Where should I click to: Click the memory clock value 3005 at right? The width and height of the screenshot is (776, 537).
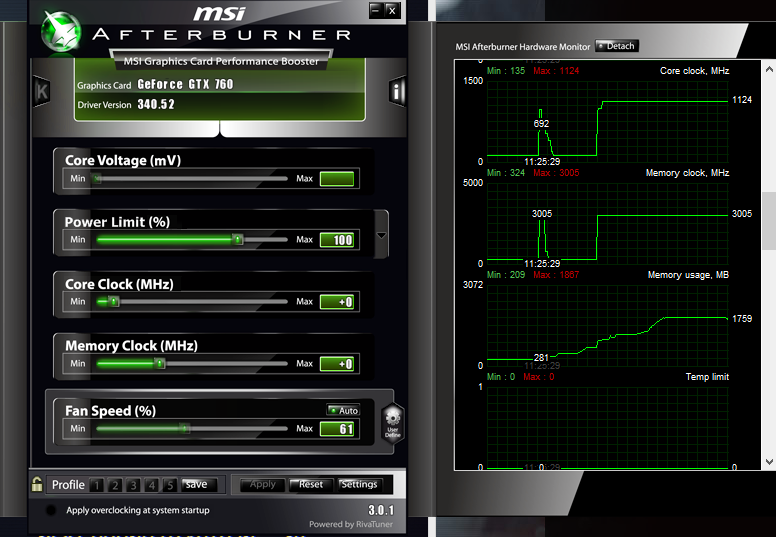pos(742,214)
